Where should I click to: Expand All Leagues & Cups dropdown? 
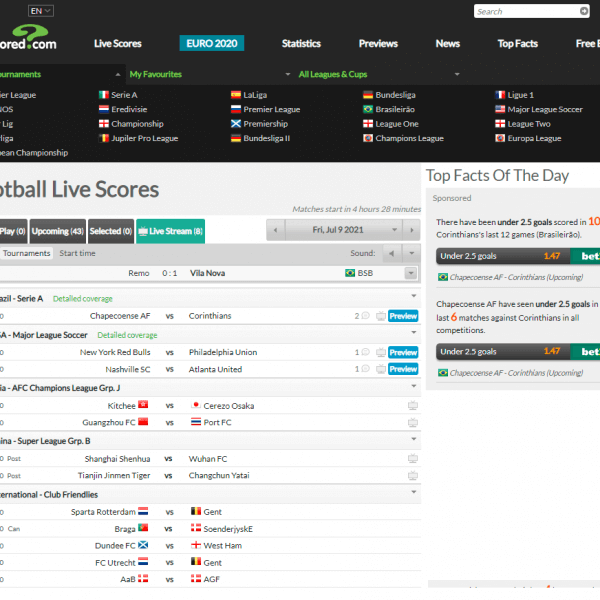(x=457, y=74)
